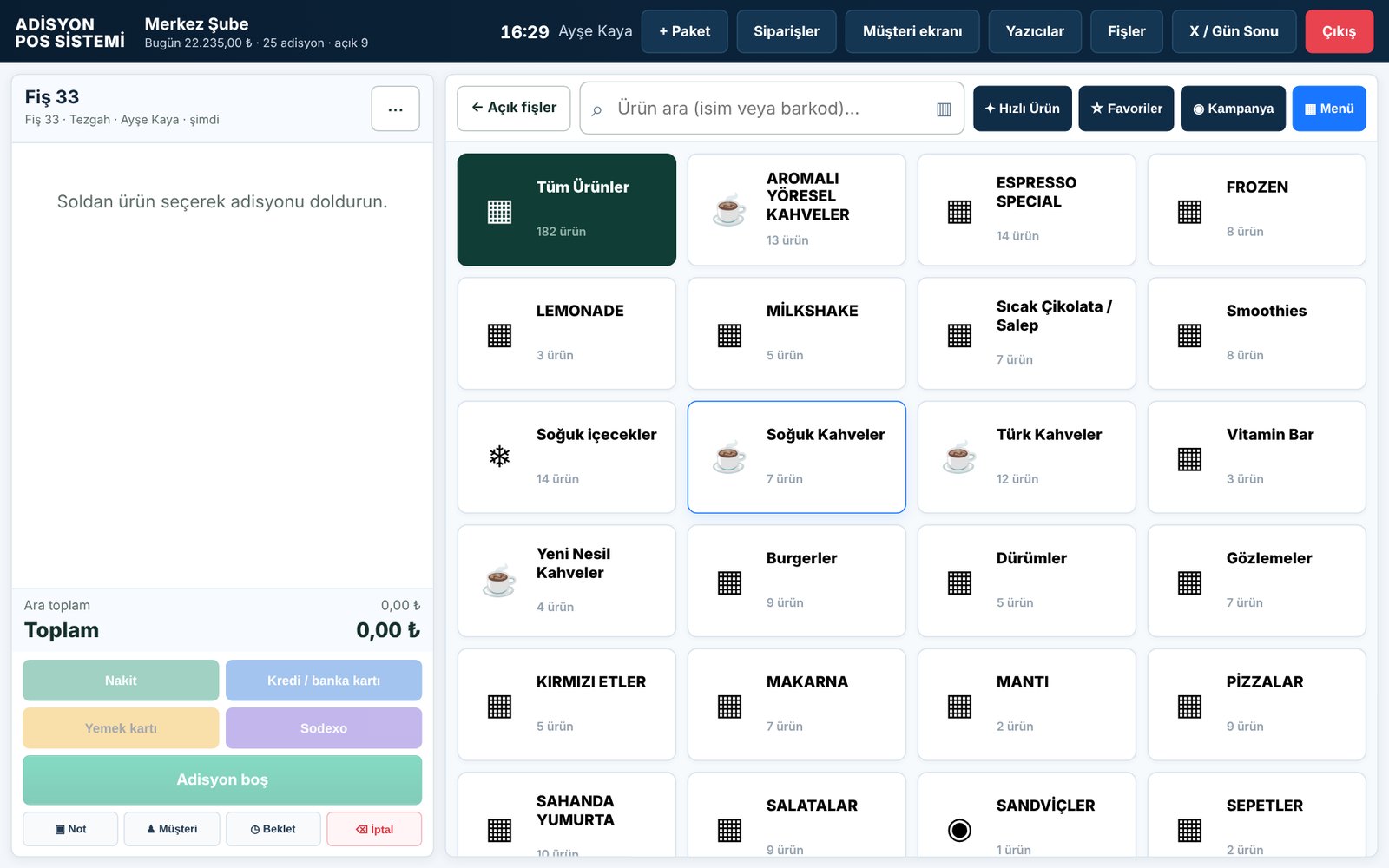The height and width of the screenshot is (868, 1389).
Task: Click the coffee cup icon on Yeni Nesil Kahveler
Action: [x=499, y=581]
